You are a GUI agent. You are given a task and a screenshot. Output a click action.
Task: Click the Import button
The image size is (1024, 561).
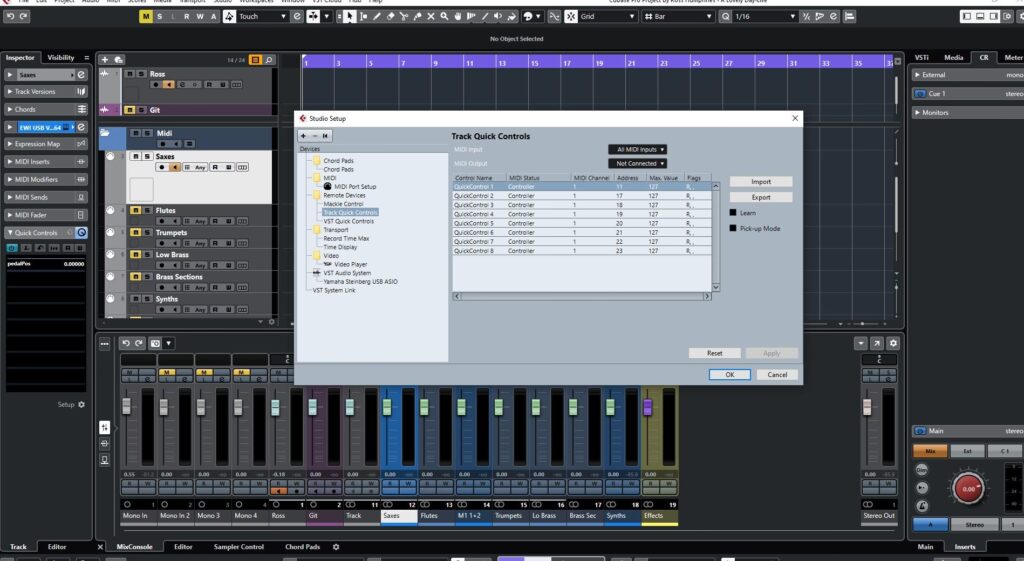(761, 182)
